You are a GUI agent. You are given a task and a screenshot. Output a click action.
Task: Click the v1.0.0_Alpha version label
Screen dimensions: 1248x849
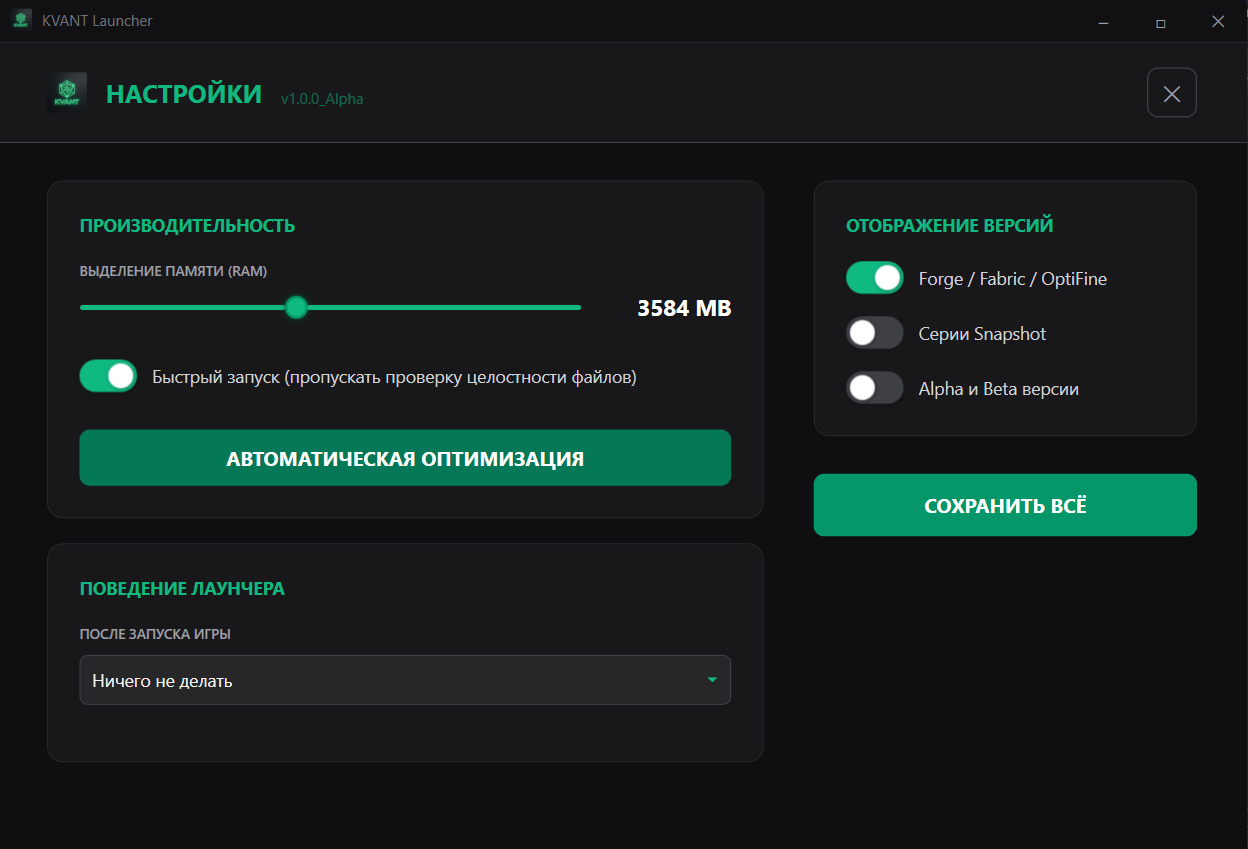tap(322, 99)
